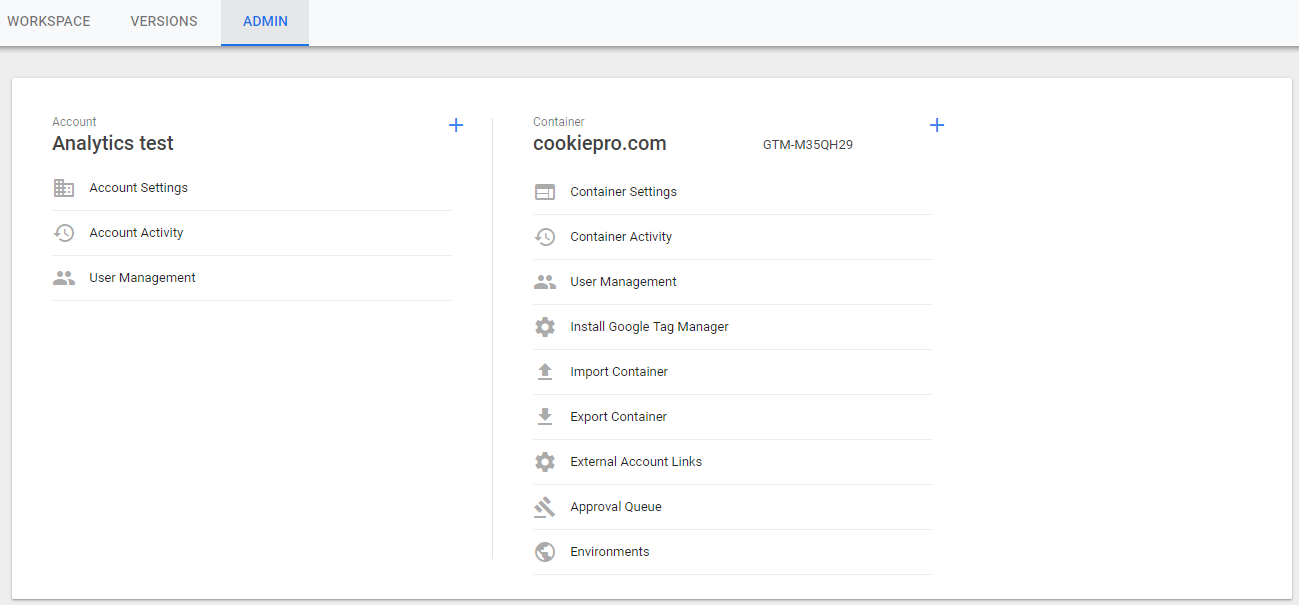Open the Versions tab
Image resolution: width=1299 pixels, height=605 pixels.
[164, 22]
